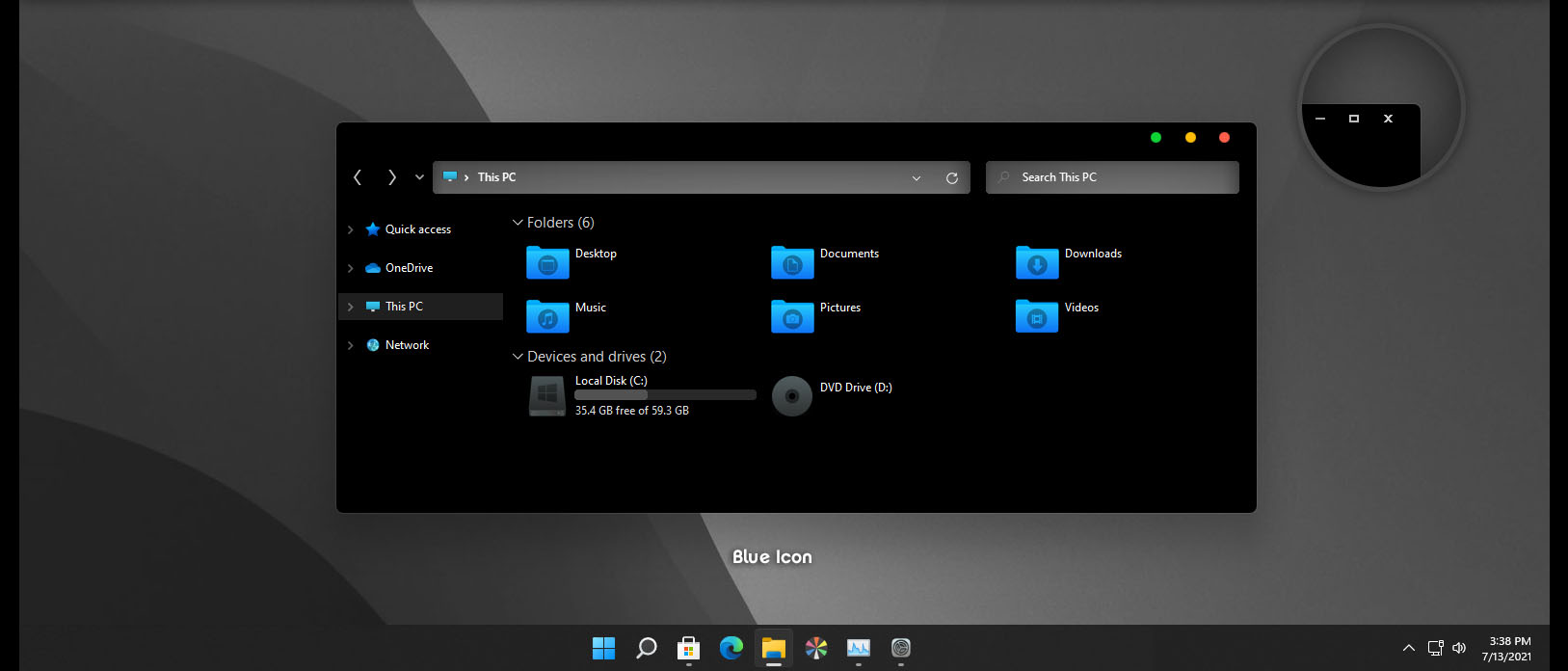1568x671 pixels.
Task: Select Network in the sidebar
Action: [397, 345]
